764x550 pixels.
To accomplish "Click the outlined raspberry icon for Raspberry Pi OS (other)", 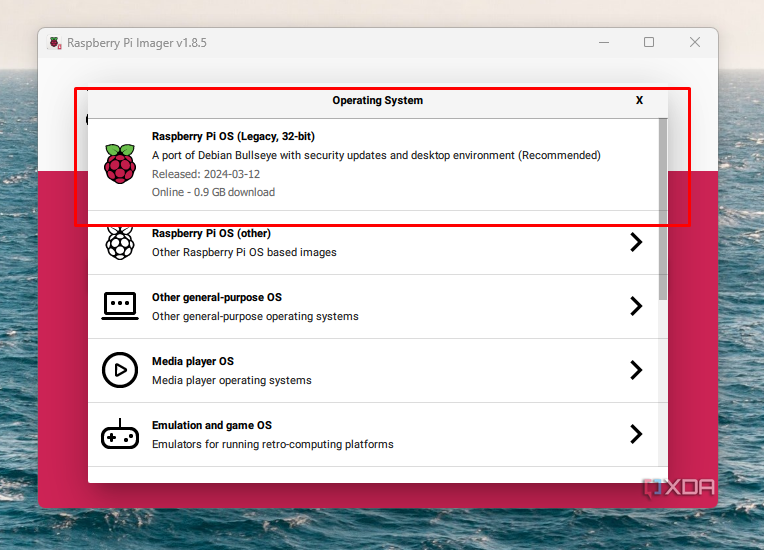I will coord(120,242).
